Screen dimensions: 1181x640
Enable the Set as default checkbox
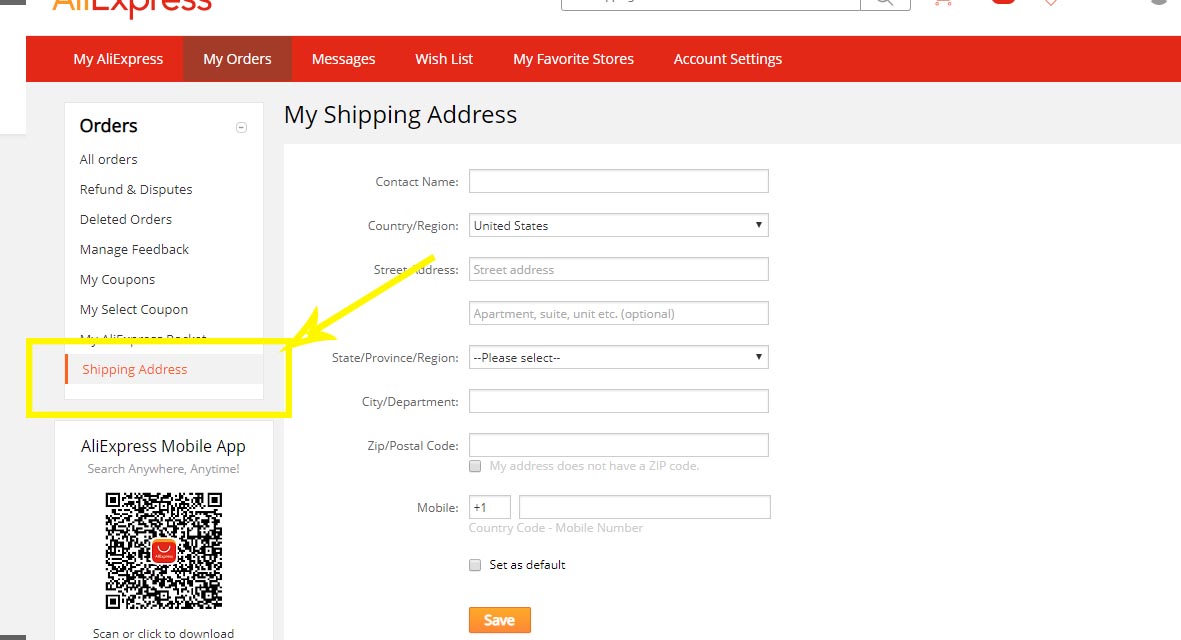(x=475, y=565)
